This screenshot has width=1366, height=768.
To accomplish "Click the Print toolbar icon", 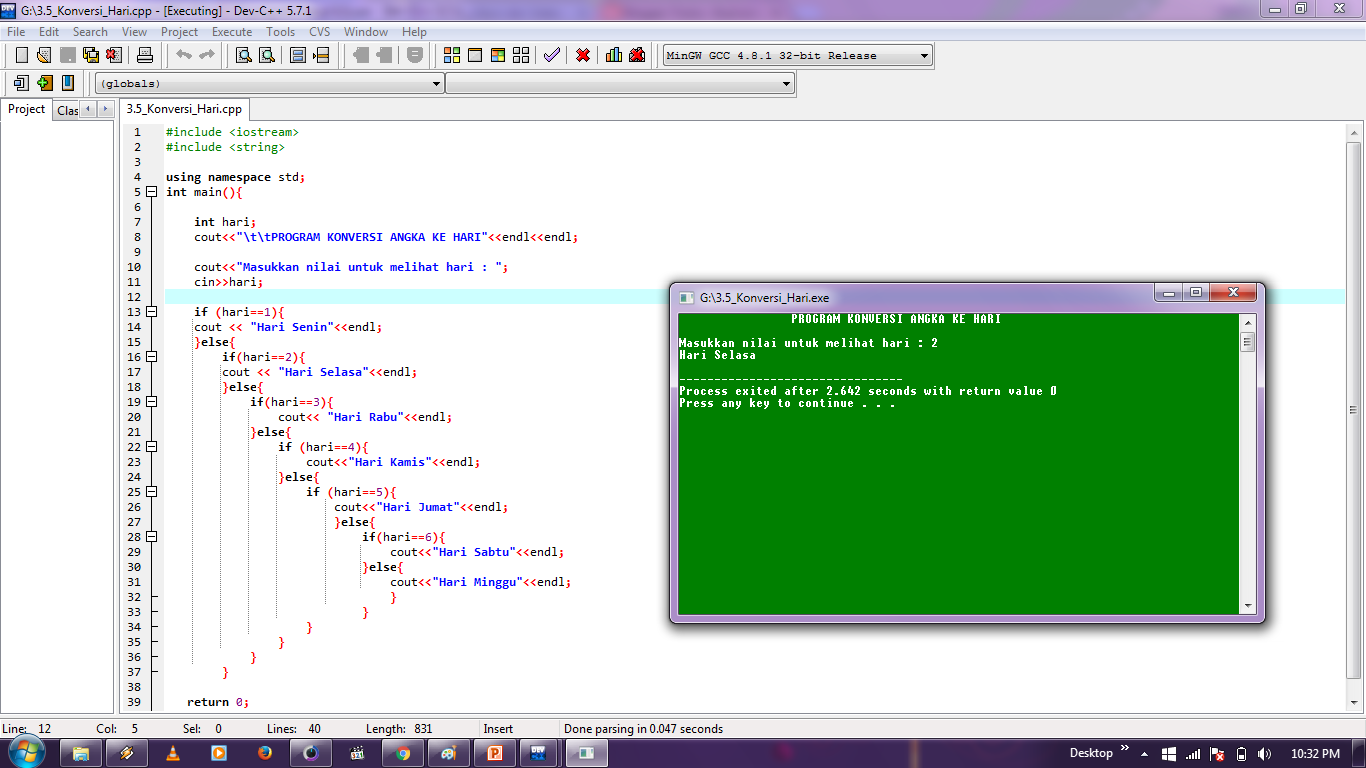I will (145, 55).
